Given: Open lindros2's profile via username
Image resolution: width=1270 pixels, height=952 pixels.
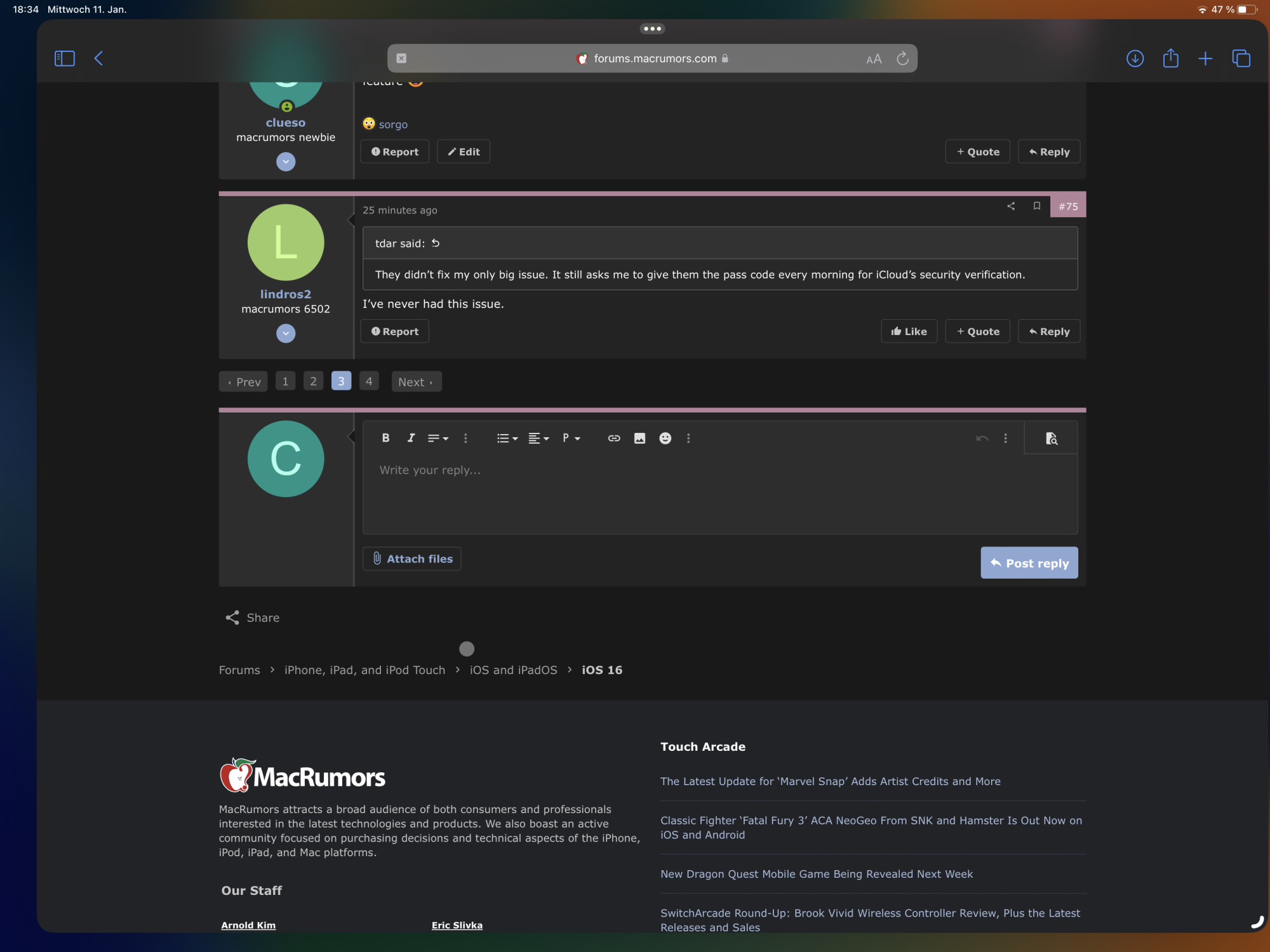Looking at the screenshot, I should point(286,294).
